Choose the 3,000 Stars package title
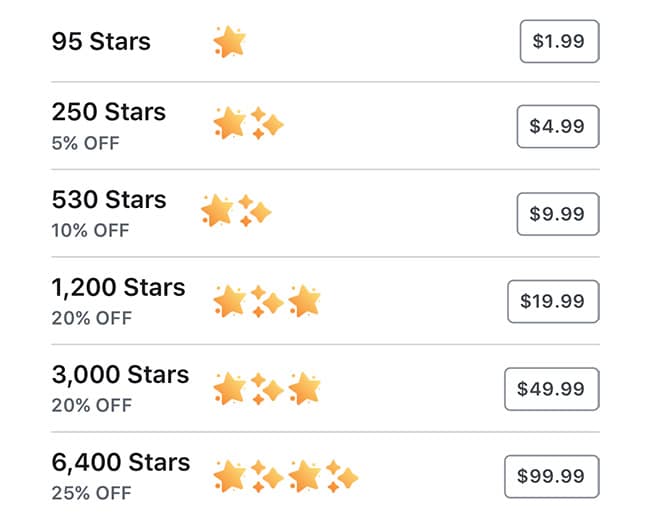 (x=120, y=375)
